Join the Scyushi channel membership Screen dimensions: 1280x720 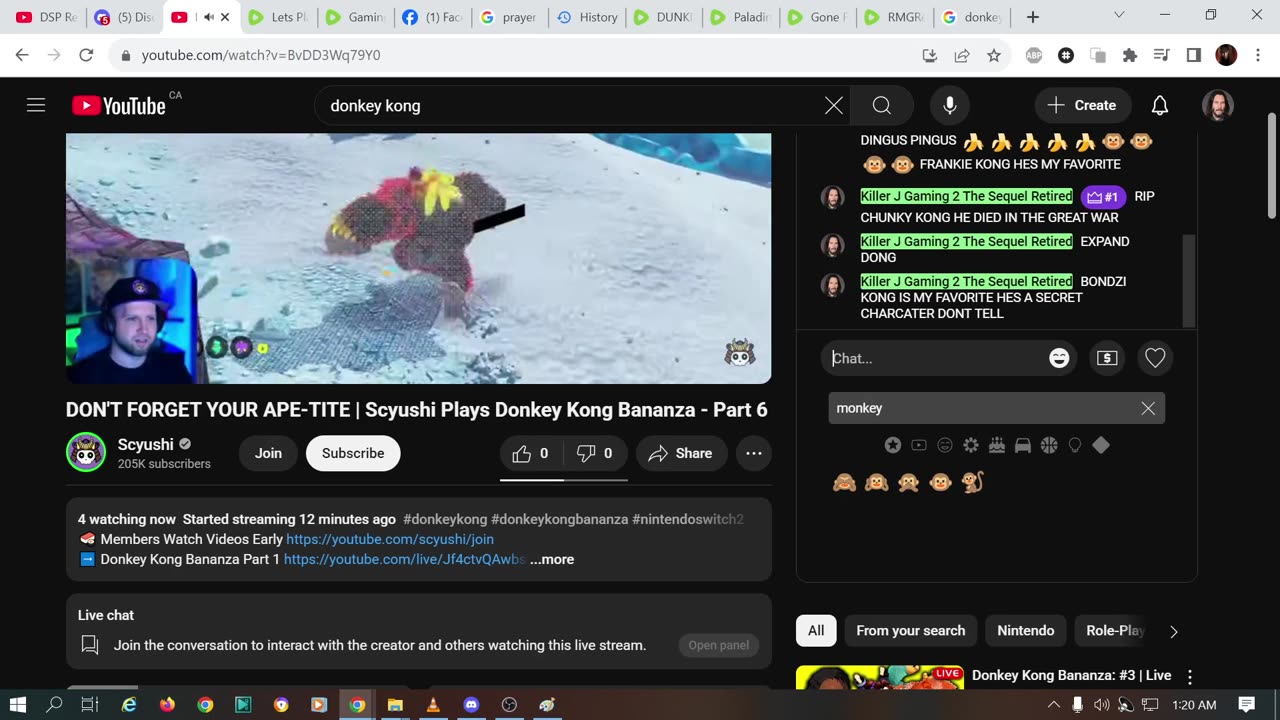point(268,453)
